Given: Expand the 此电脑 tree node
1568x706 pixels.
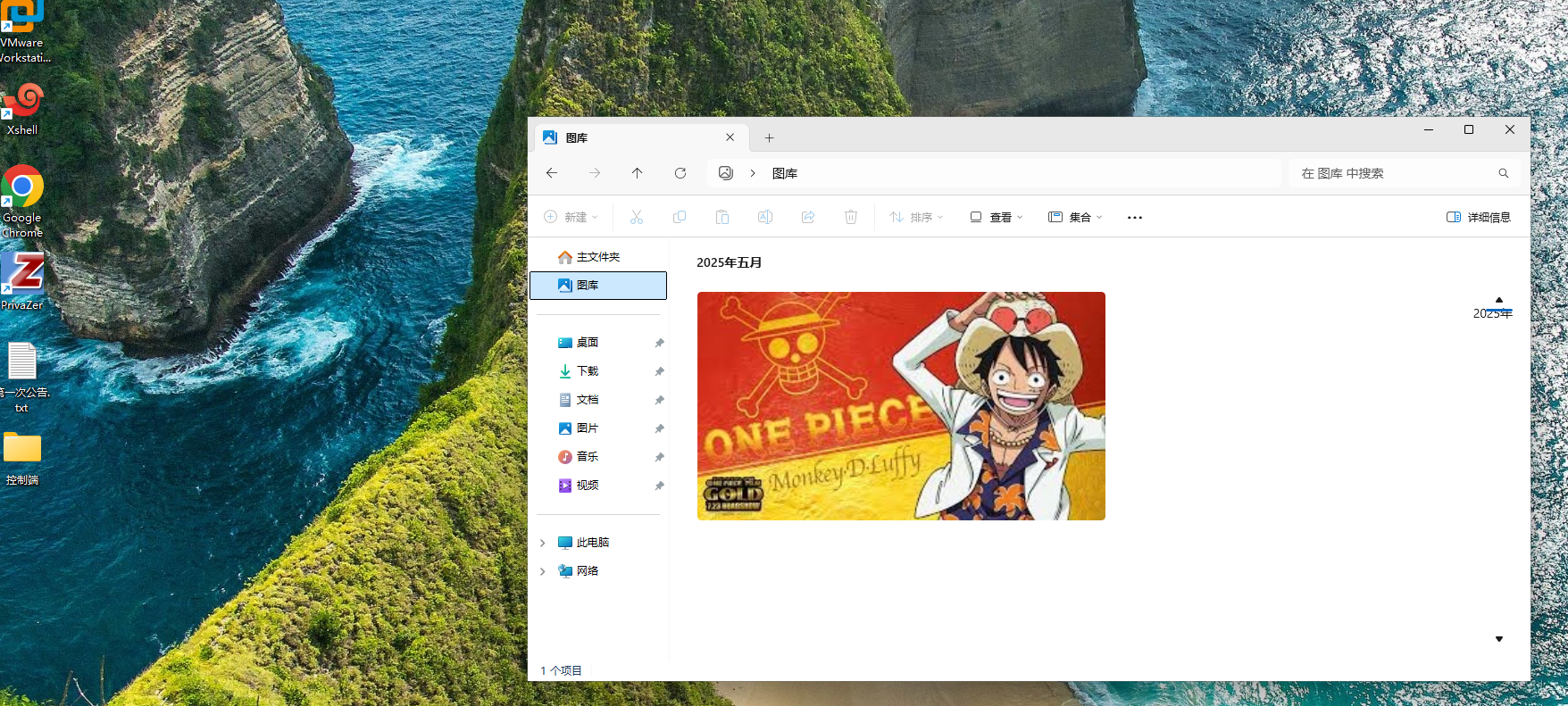Looking at the screenshot, I should [x=542, y=543].
